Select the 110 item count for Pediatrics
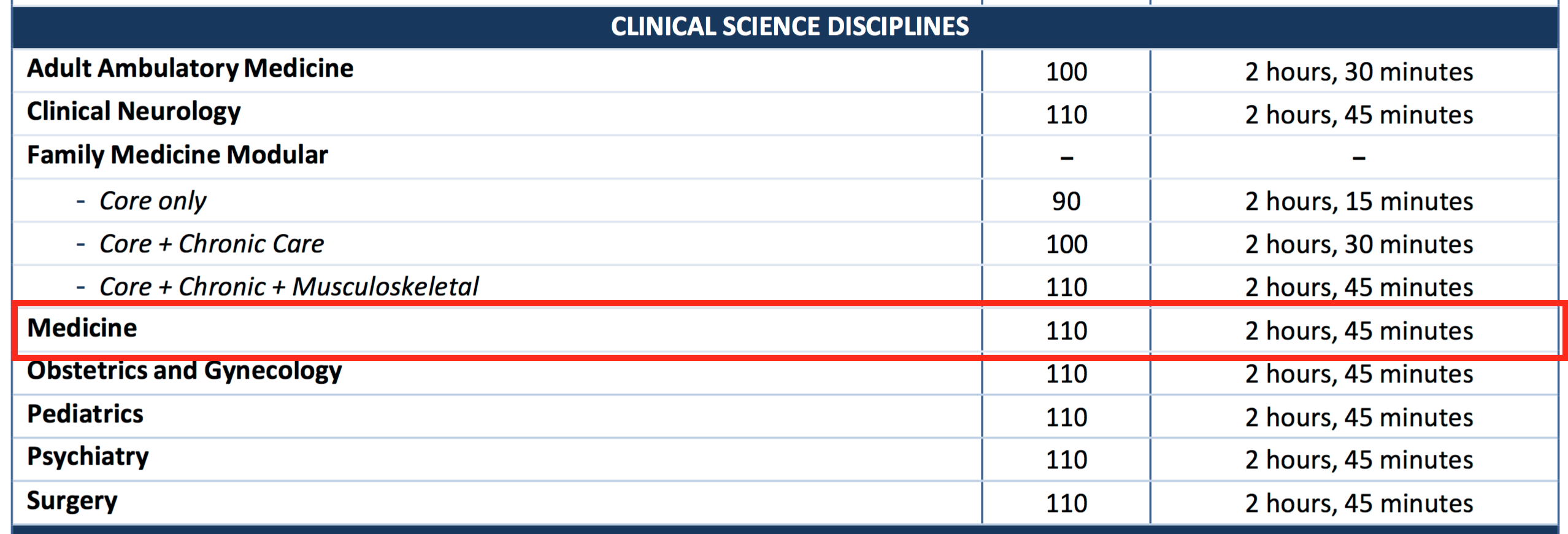1568x534 pixels. (x=1066, y=417)
